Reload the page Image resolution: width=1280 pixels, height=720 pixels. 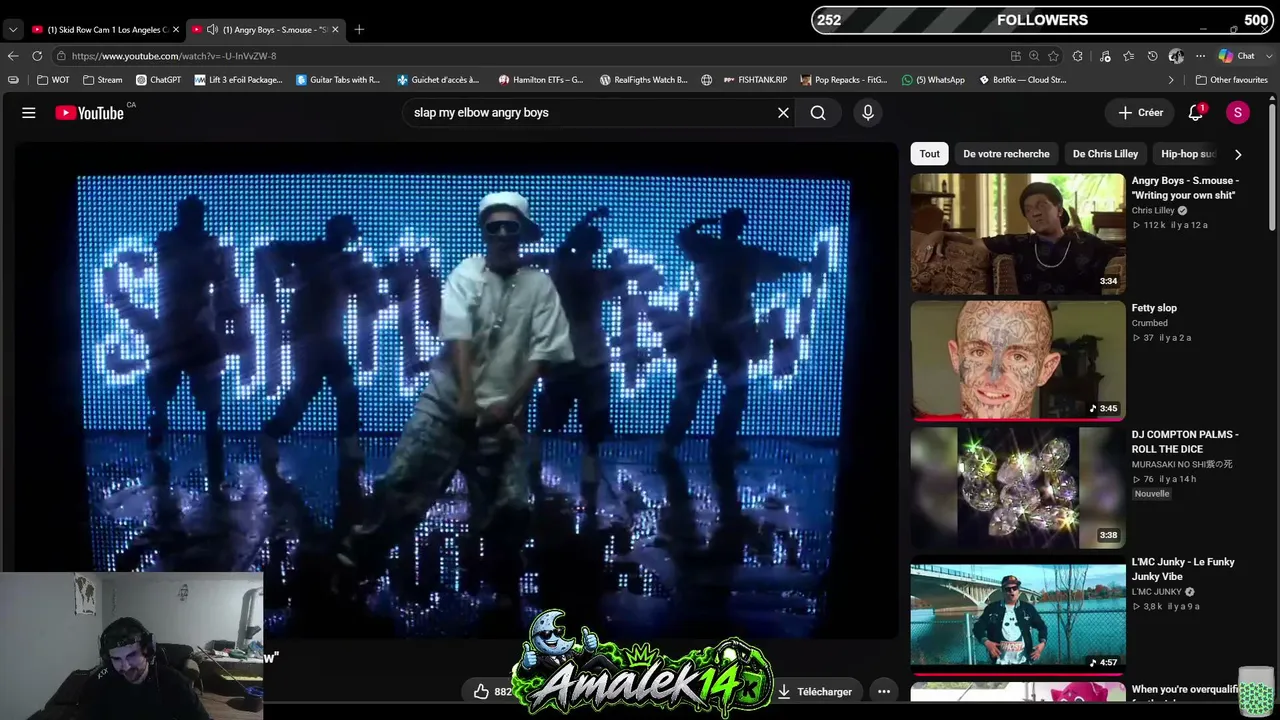37,56
